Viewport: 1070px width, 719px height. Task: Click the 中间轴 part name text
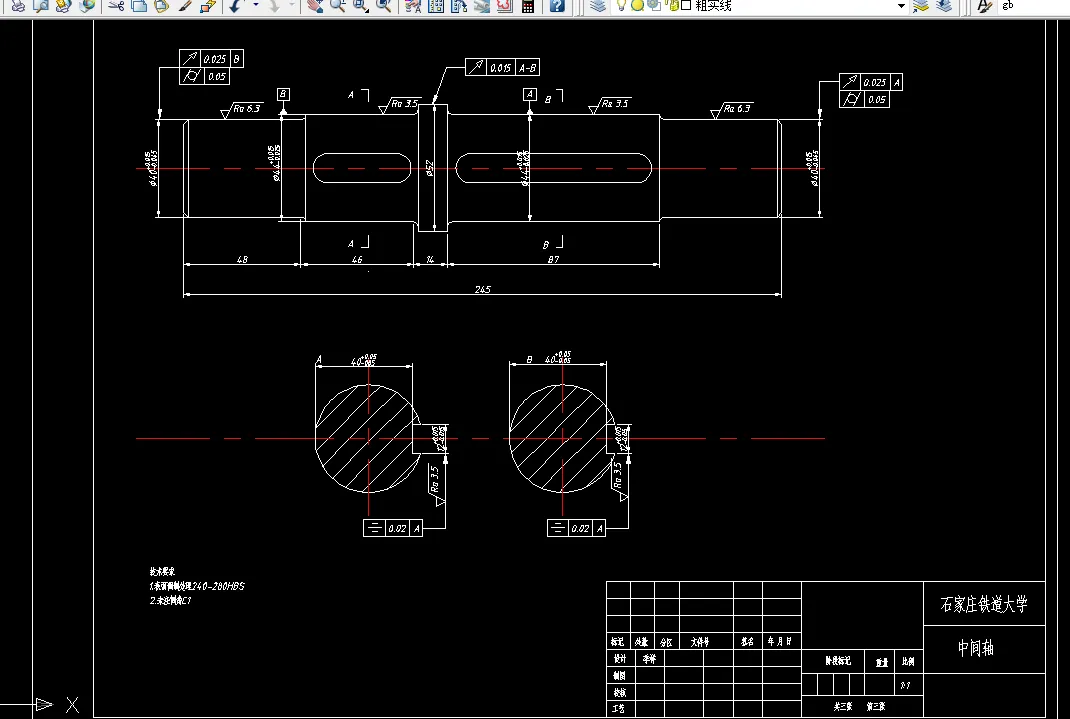pos(976,648)
